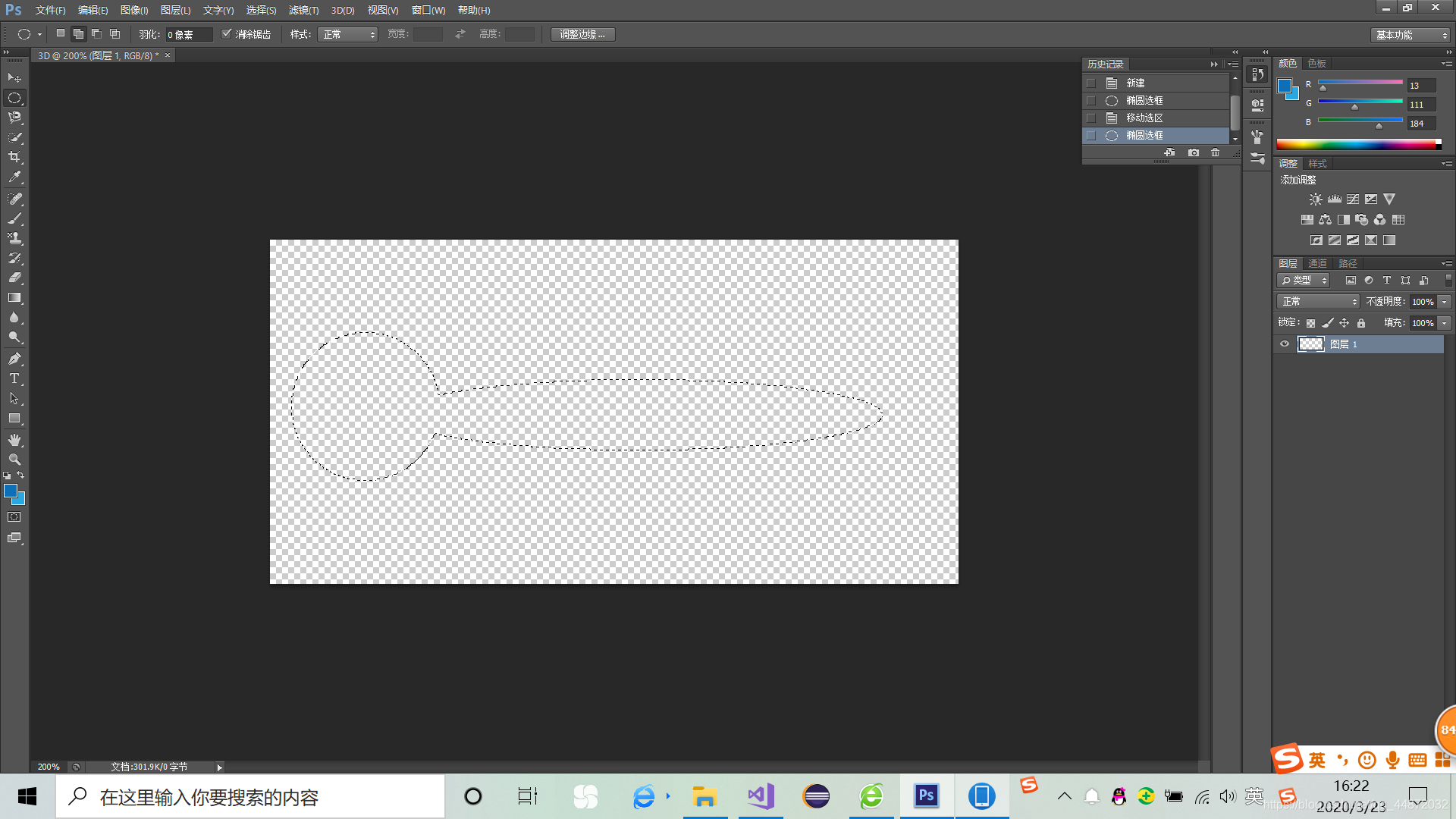Image resolution: width=1456 pixels, height=819 pixels.
Task: Toggle history source box beside 新建
Action: point(1091,83)
